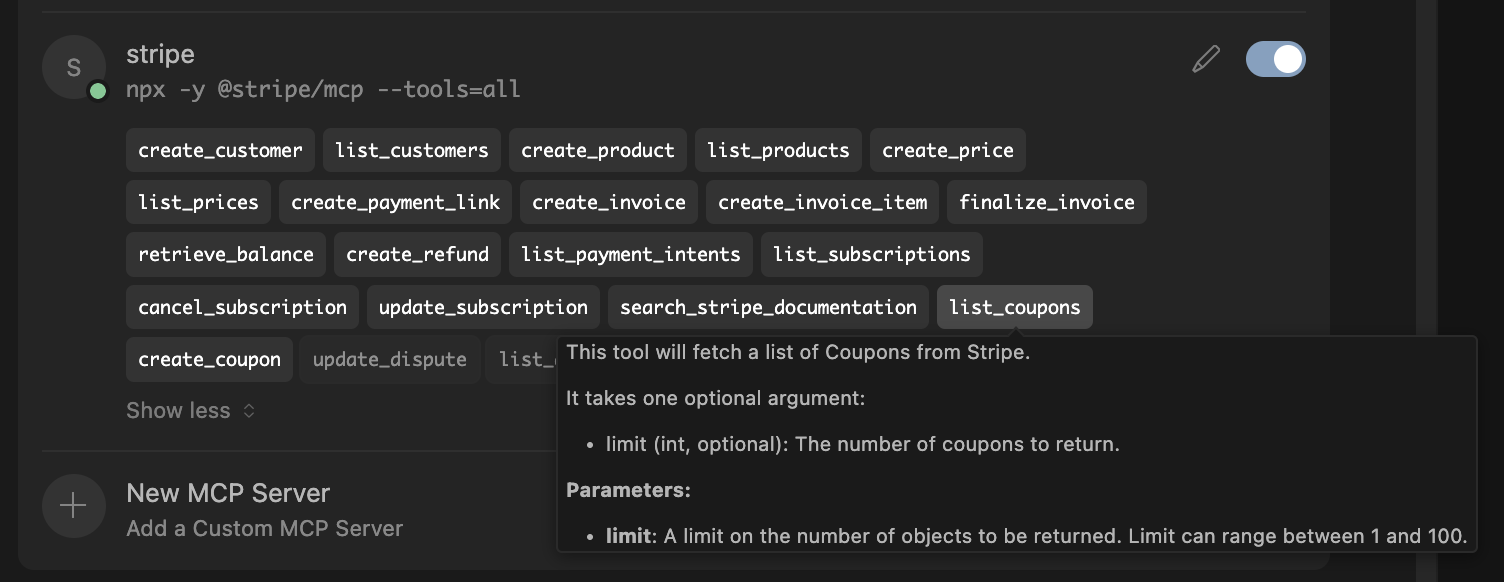Select the retrieve_balance tool chip
The width and height of the screenshot is (1504, 582).
point(225,255)
